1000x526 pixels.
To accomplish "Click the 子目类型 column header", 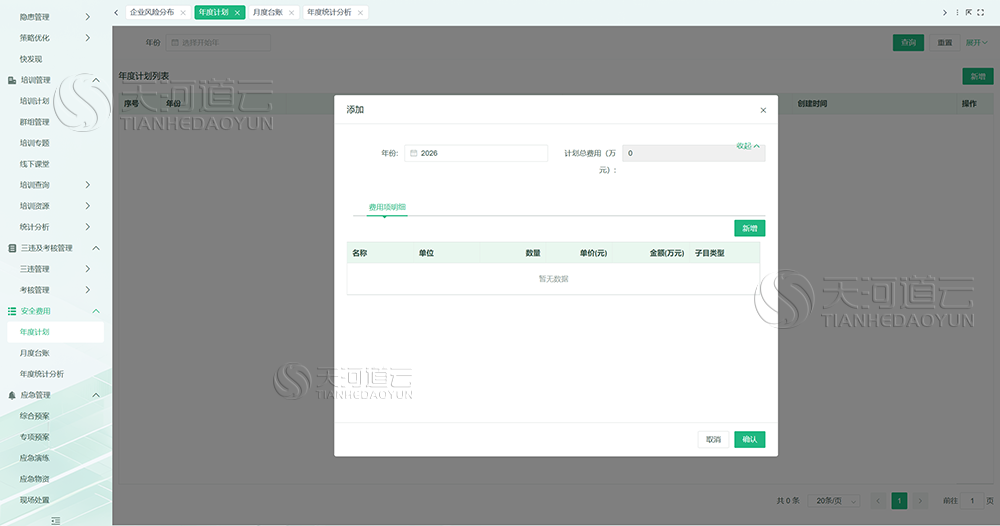I will tap(709, 253).
